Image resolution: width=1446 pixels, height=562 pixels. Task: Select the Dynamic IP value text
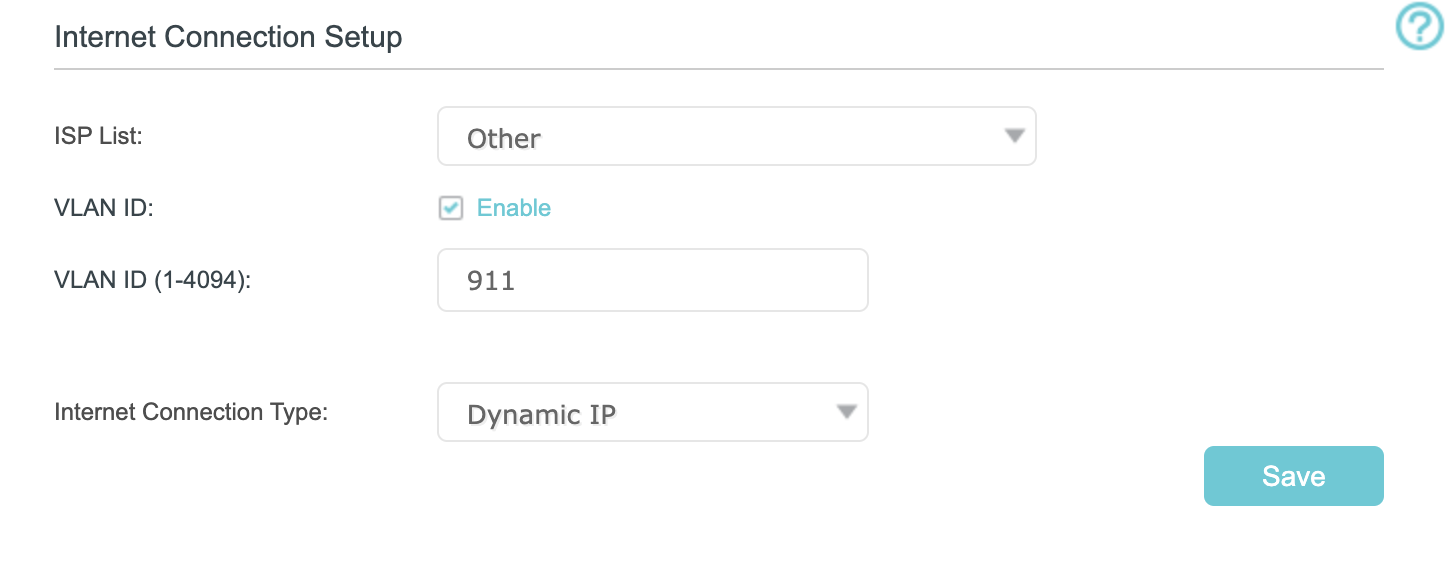[x=541, y=414]
